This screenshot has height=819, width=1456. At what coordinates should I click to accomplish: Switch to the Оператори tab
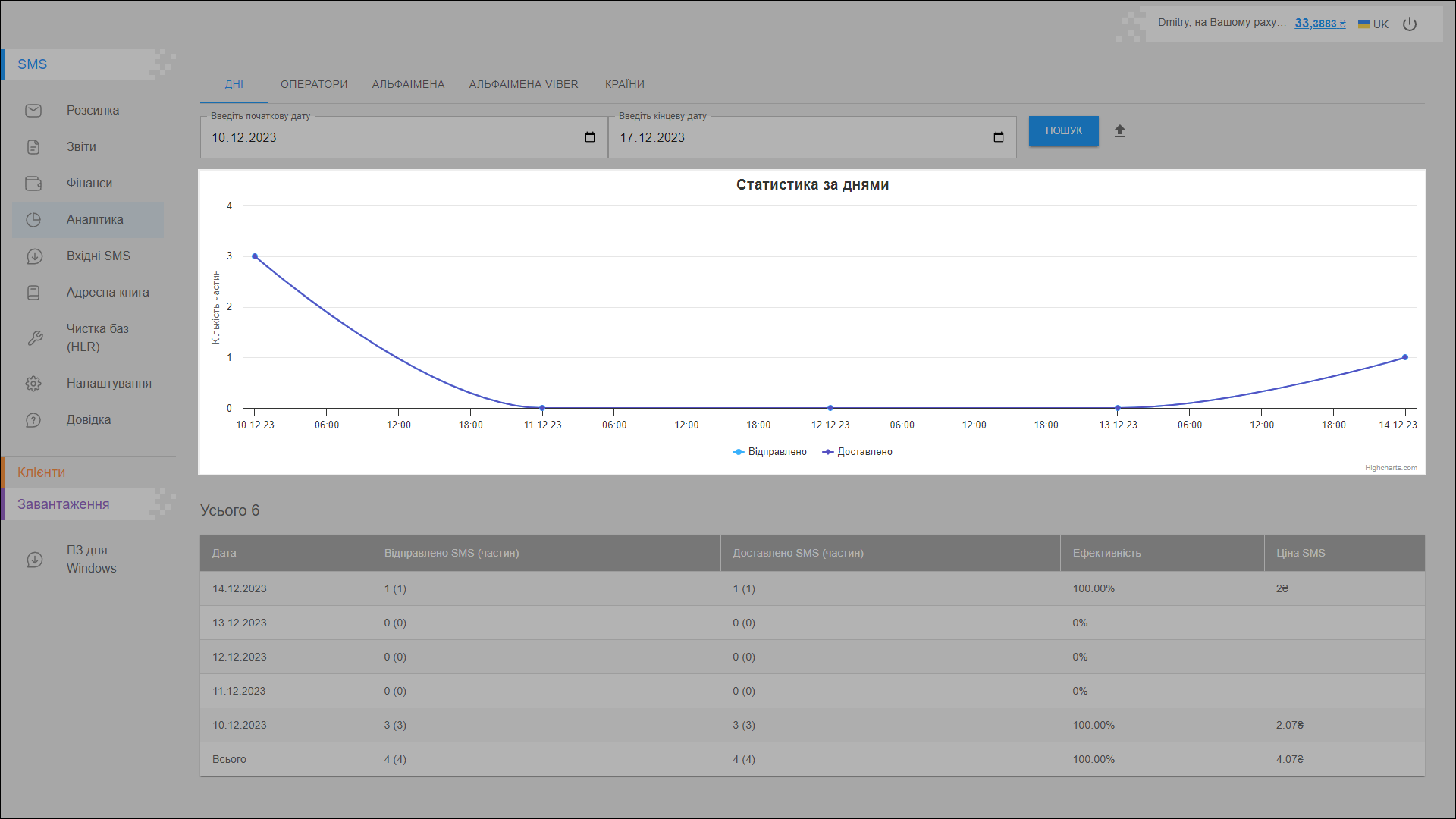pyautogui.click(x=314, y=84)
